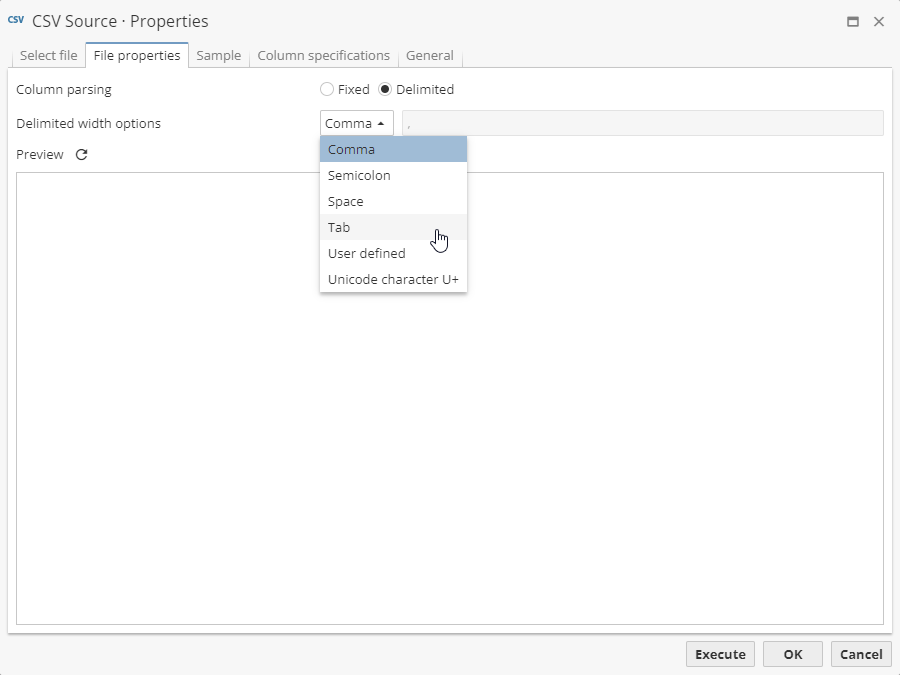
Task: Maximize the Properties dialog window
Action: (x=853, y=22)
